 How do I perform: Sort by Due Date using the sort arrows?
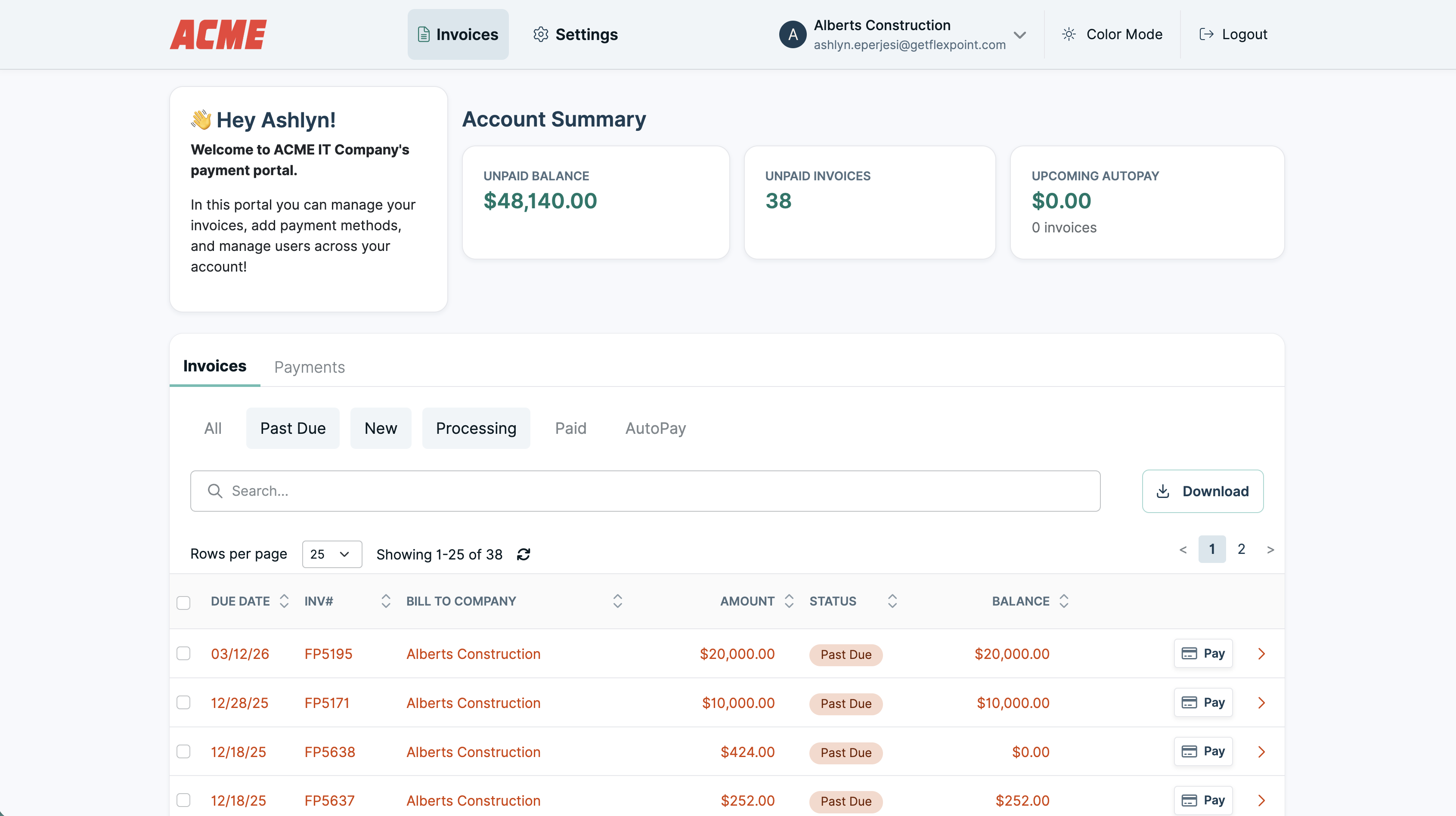click(284, 601)
